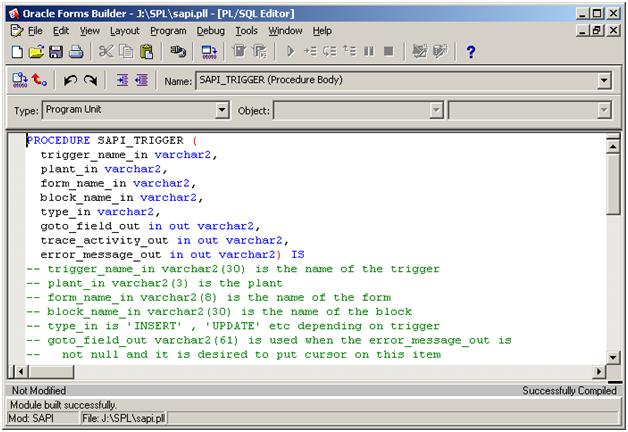Open the Help menu
Viewport: 628px width, 432px height.
coord(322,31)
